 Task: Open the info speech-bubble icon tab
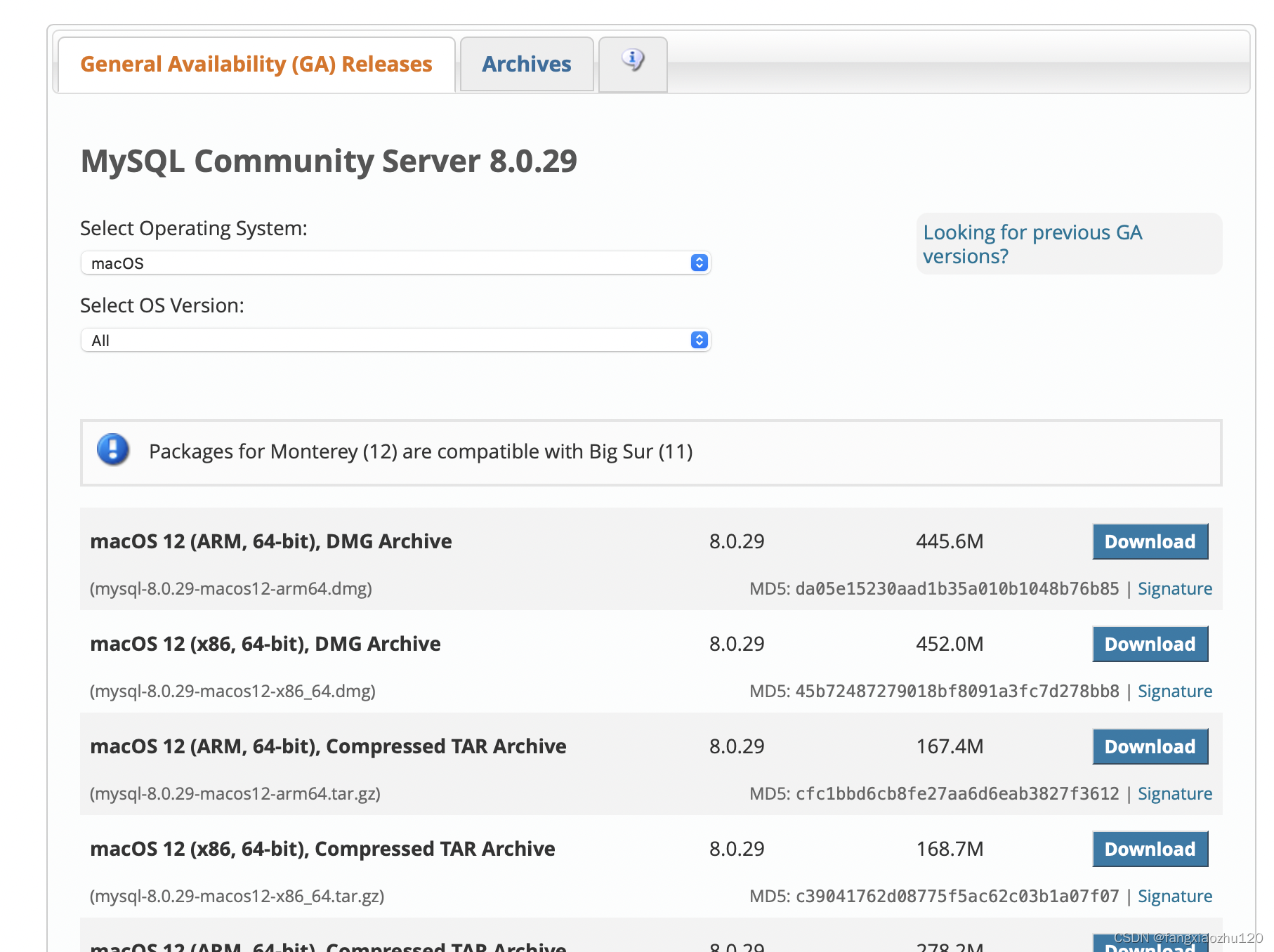point(633,64)
